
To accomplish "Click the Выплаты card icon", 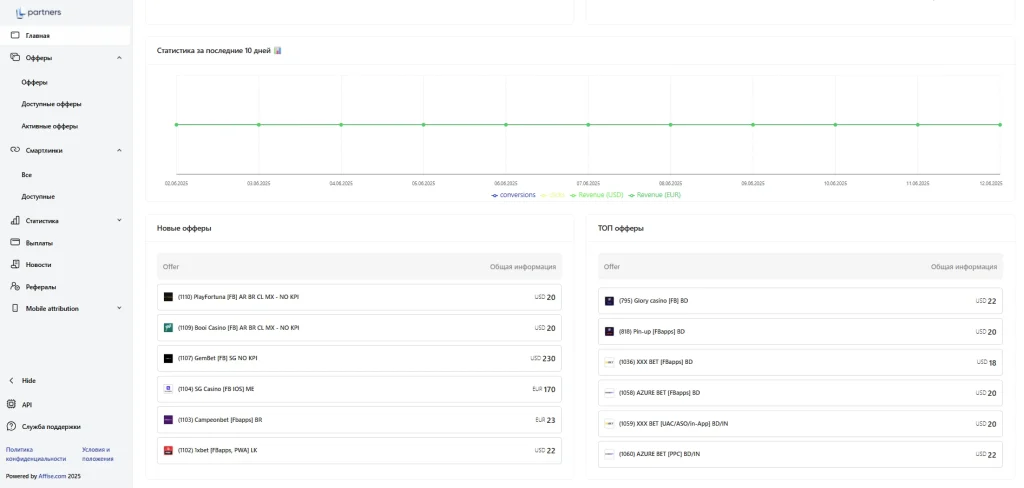I will (15, 242).
